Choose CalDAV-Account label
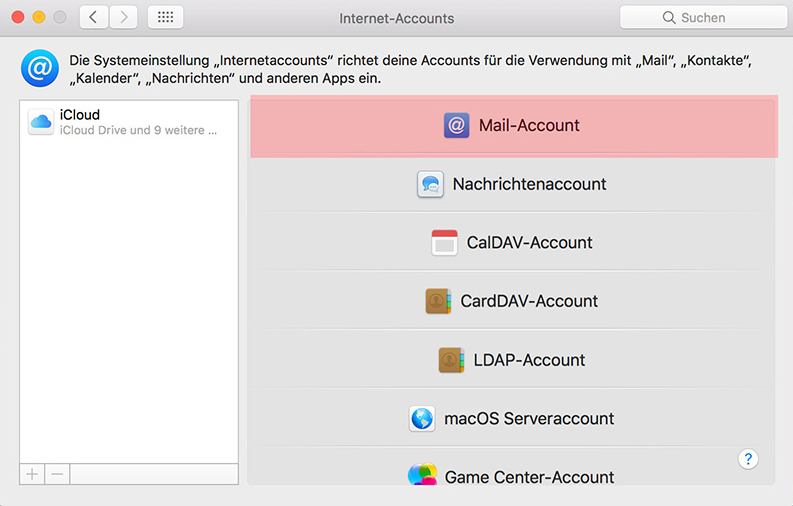Viewport: 793px width, 506px height. click(x=529, y=243)
